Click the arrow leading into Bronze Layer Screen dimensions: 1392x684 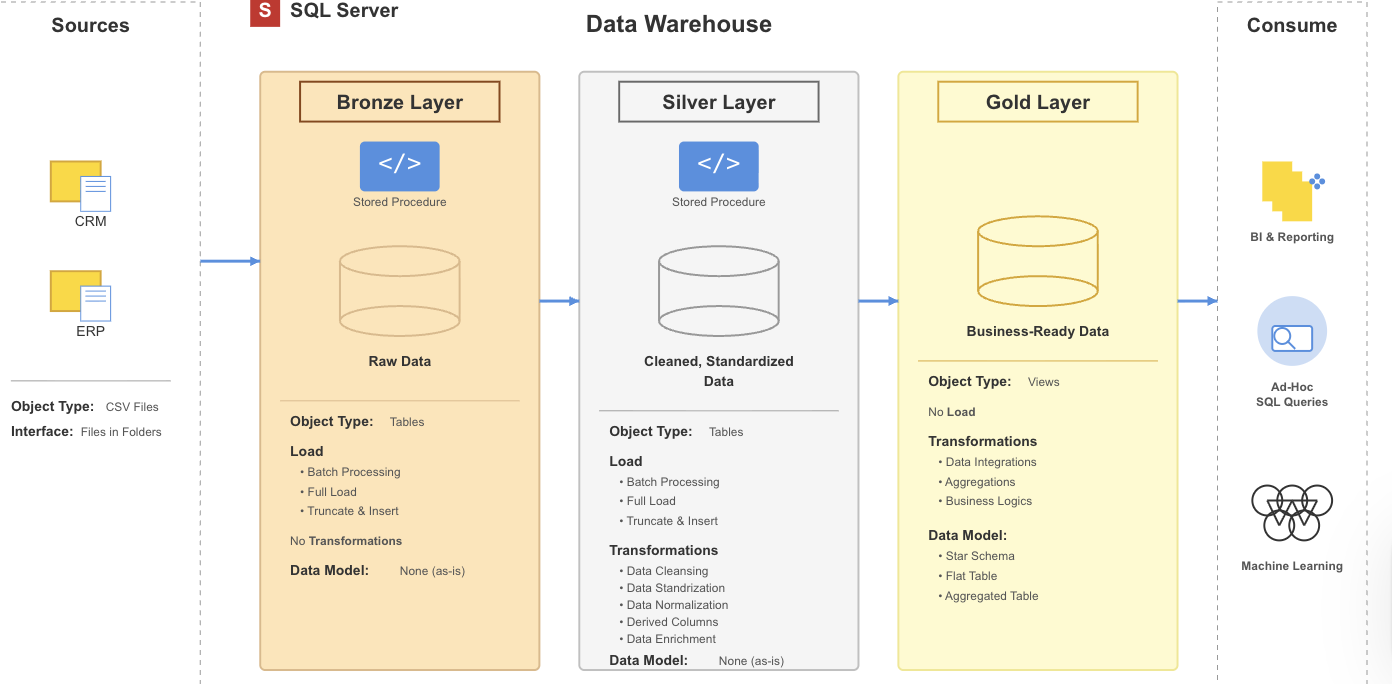click(x=230, y=260)
